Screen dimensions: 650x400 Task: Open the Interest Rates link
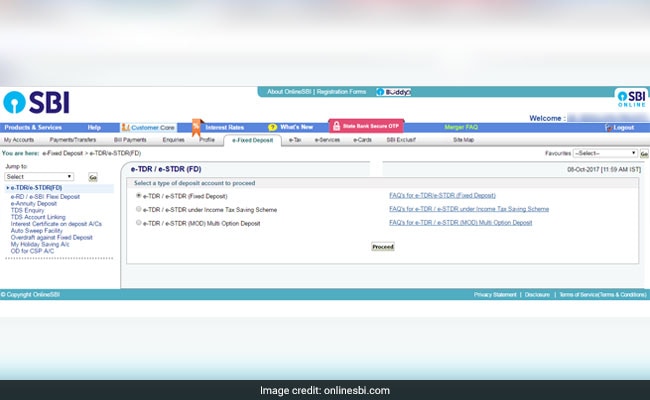pos(224,128)
